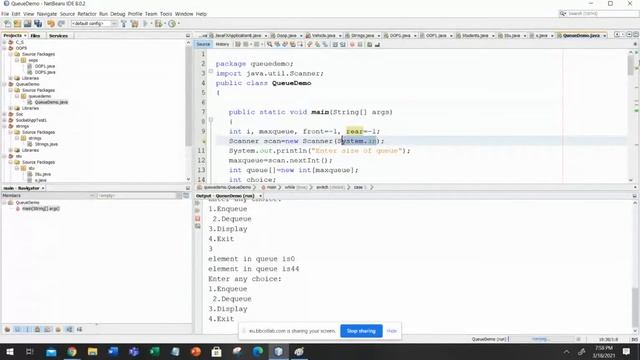
Task: Open Google Chrome from taskbar
Action: [x=72, y=352]
